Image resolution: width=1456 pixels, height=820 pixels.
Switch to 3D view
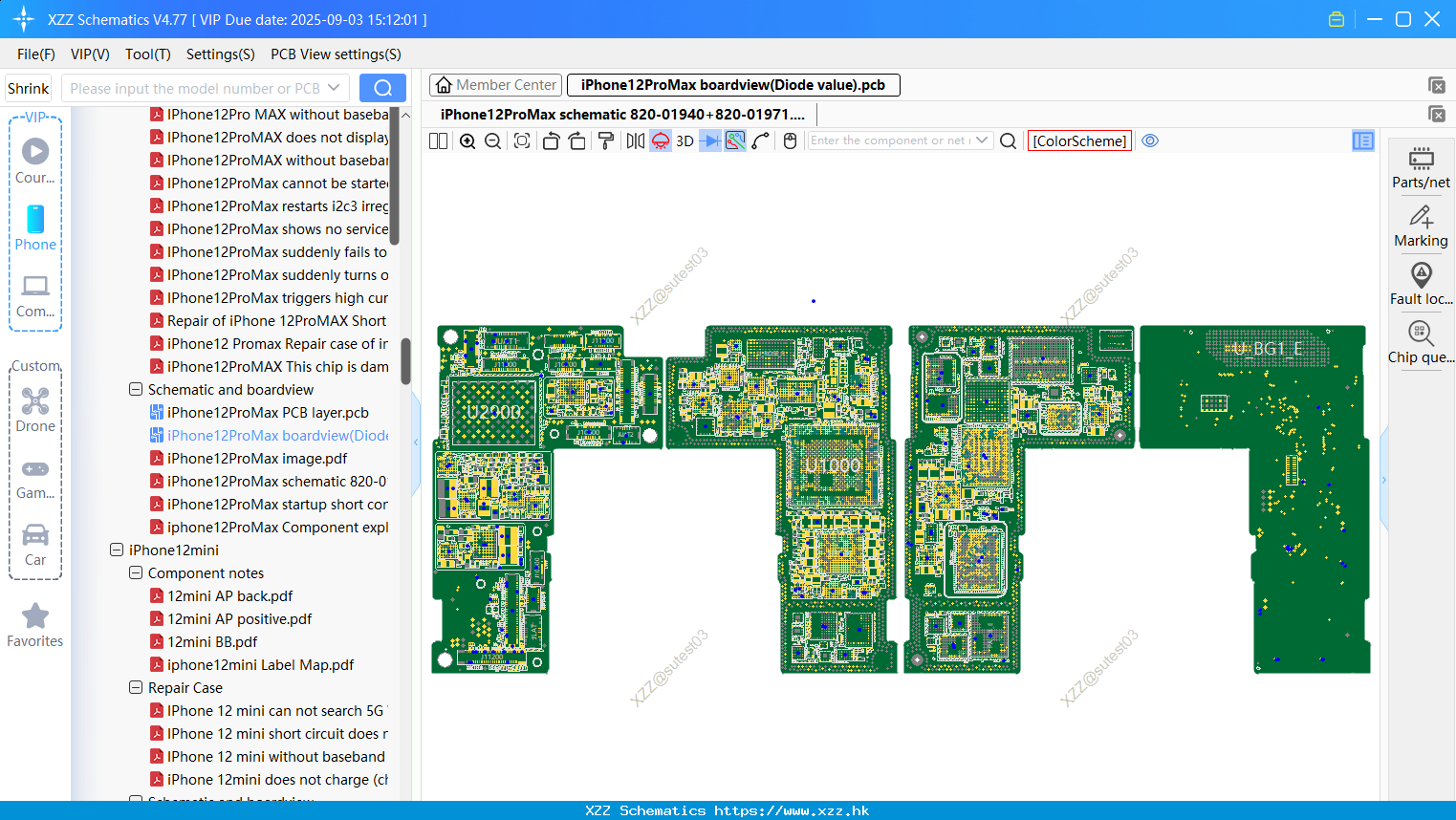pyautogui.click(x=685, y=140)
